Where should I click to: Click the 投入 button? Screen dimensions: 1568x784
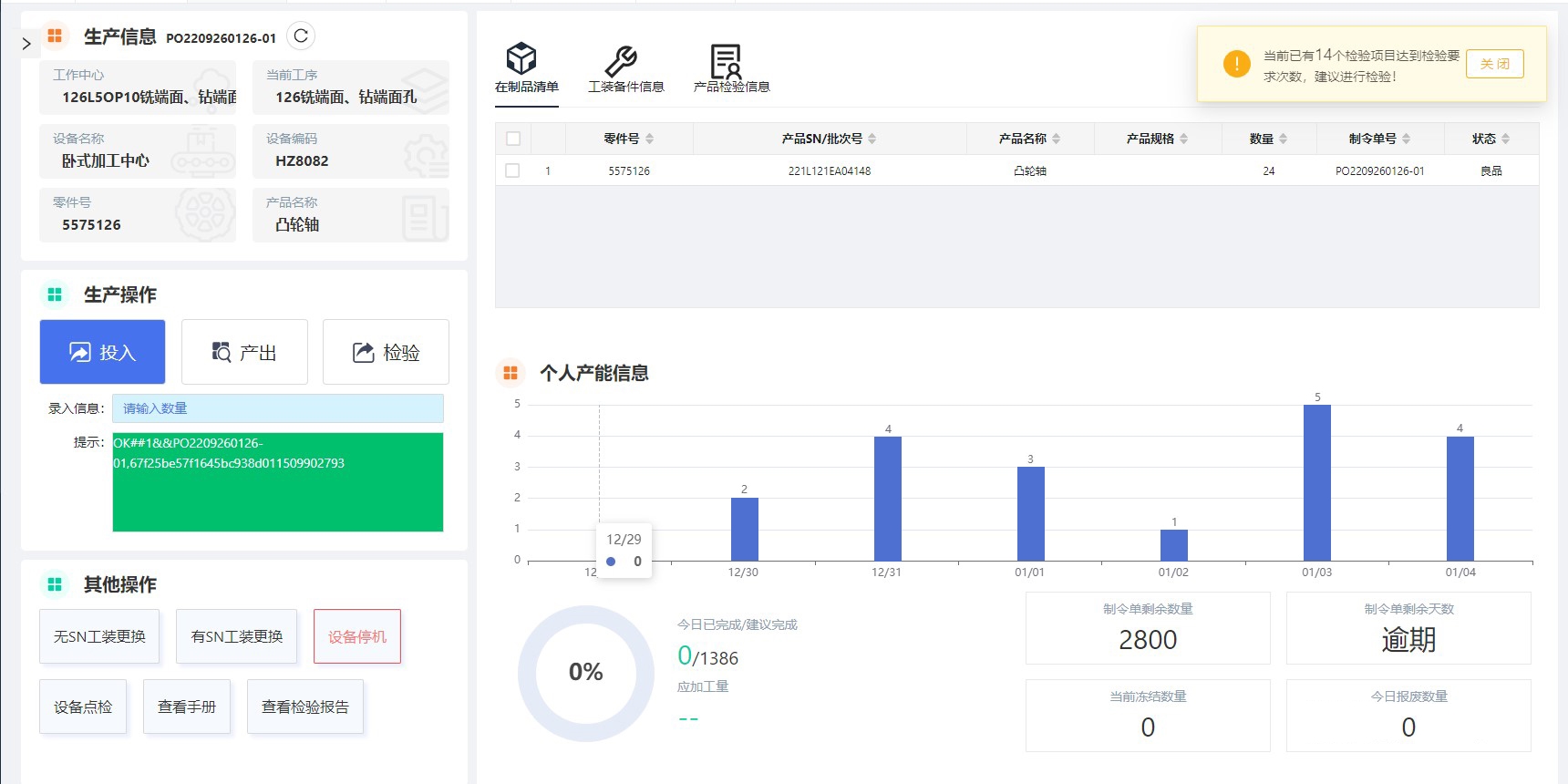pyautogui.click(x=102, y=352)
